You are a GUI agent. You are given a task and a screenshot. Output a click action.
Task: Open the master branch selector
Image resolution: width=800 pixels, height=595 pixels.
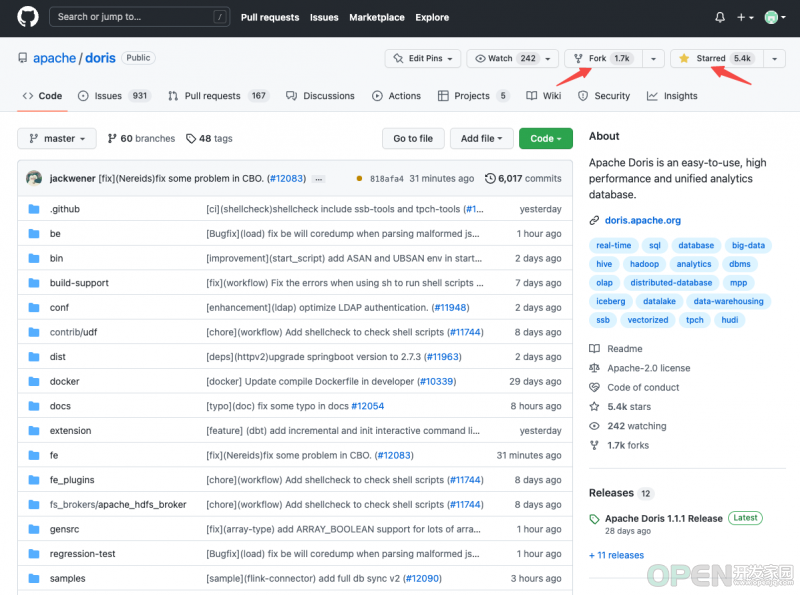pyautogui.click(x=57, y=138)
